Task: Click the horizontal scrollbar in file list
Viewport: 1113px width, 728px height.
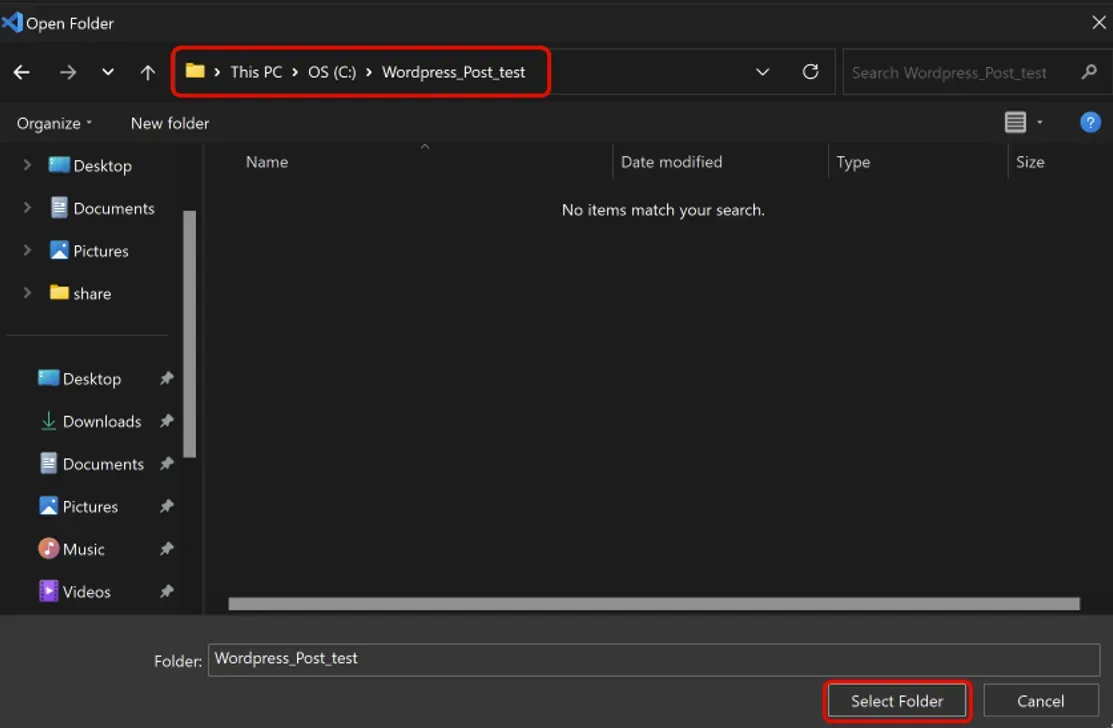Action: (x=654, y=604)
